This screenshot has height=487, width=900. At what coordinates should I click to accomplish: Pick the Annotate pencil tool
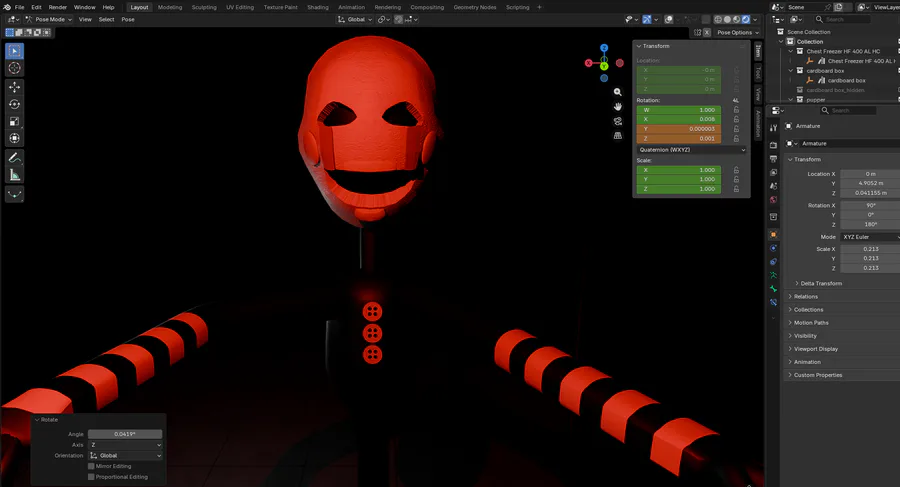tap(15, 158)
